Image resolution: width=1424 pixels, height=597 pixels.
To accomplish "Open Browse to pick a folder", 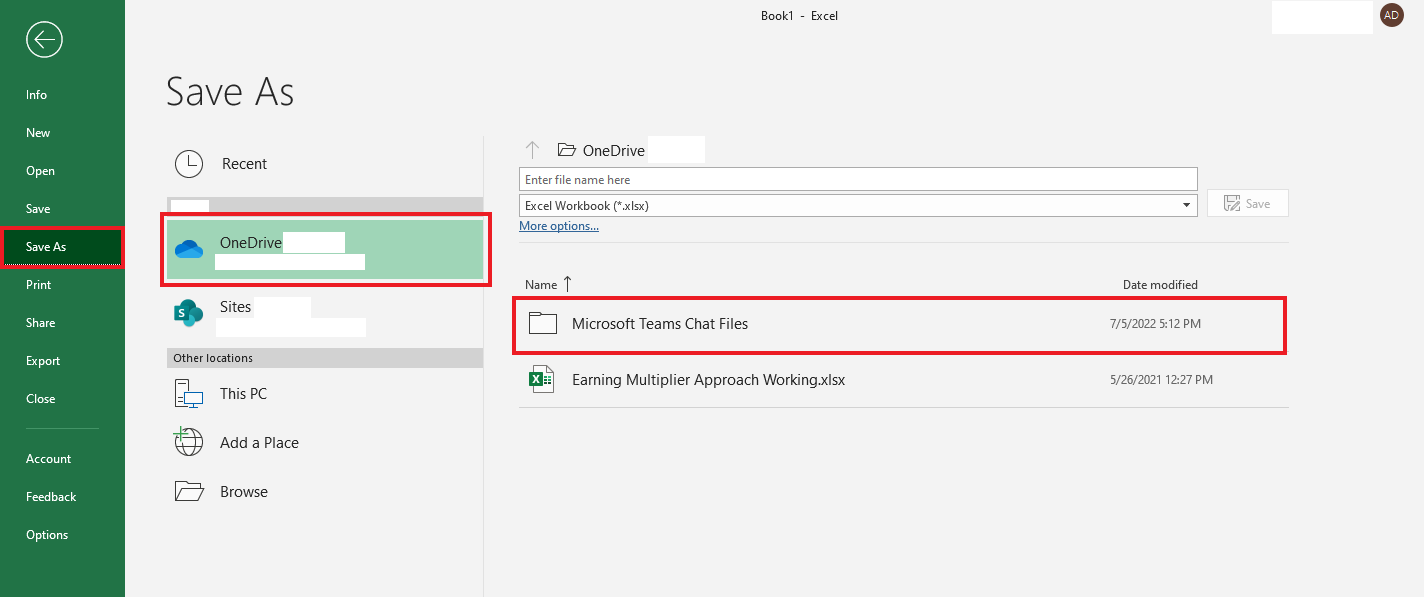I will (244, 491).
